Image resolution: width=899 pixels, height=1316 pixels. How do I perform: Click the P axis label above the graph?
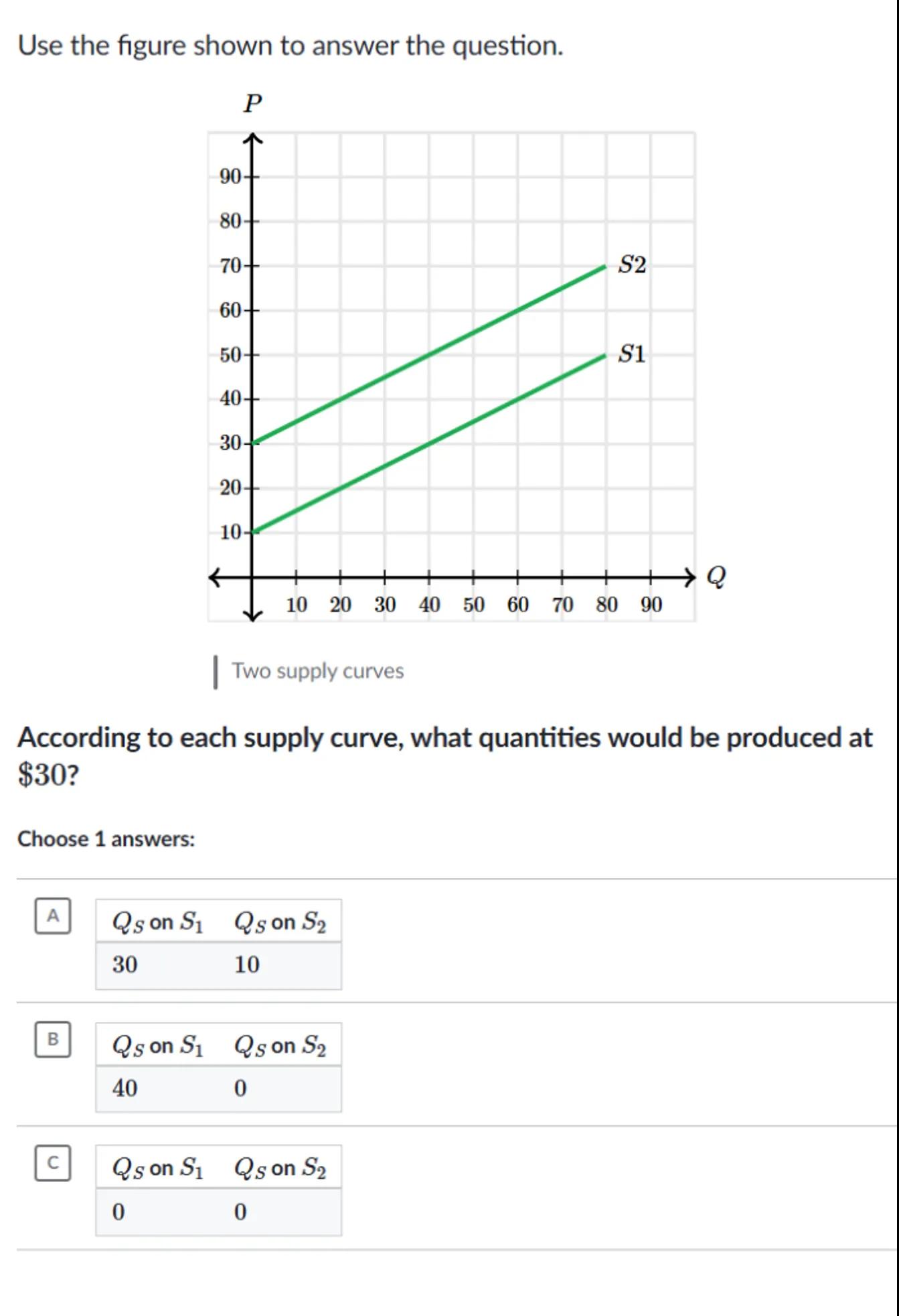tap(252, 103)
